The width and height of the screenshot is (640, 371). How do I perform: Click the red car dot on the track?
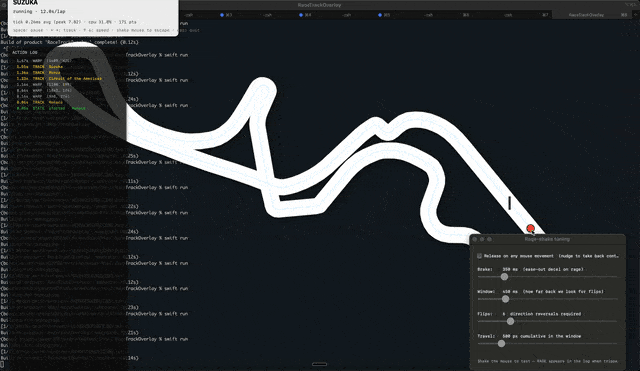[x=530, y=229]
